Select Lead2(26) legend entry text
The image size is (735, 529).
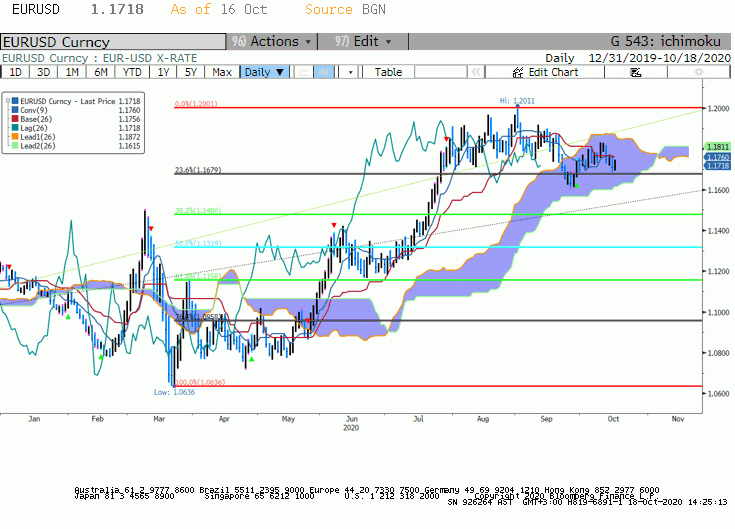point(38,146)
